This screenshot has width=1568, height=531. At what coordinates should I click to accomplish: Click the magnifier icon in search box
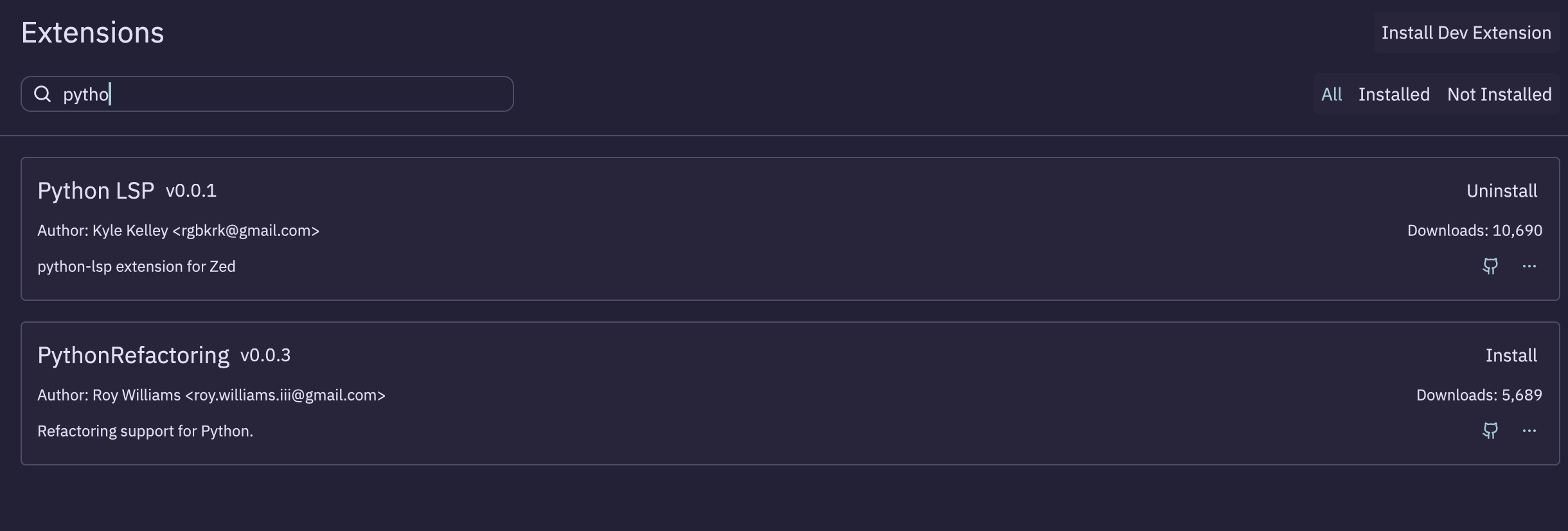tap(42, 94)
